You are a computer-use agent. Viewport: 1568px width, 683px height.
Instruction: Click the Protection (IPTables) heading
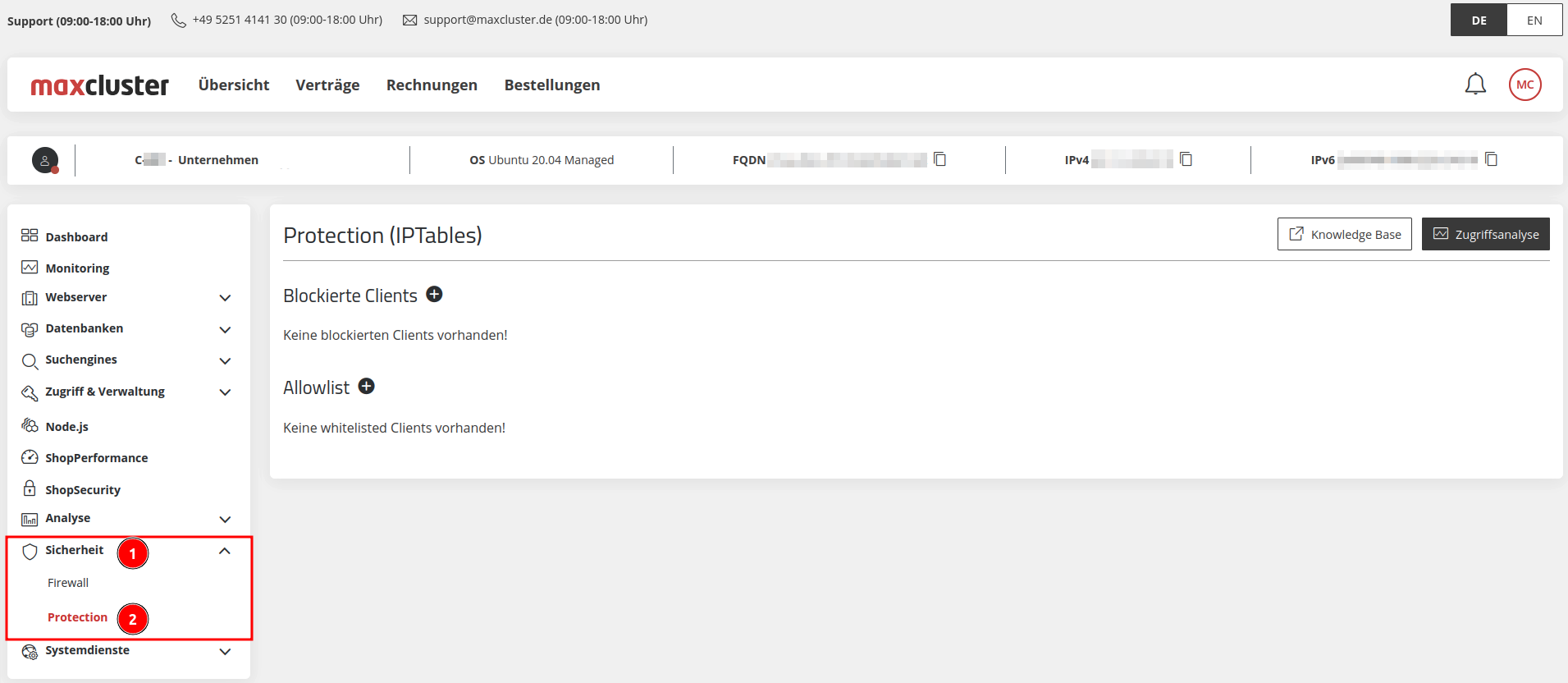382,236
